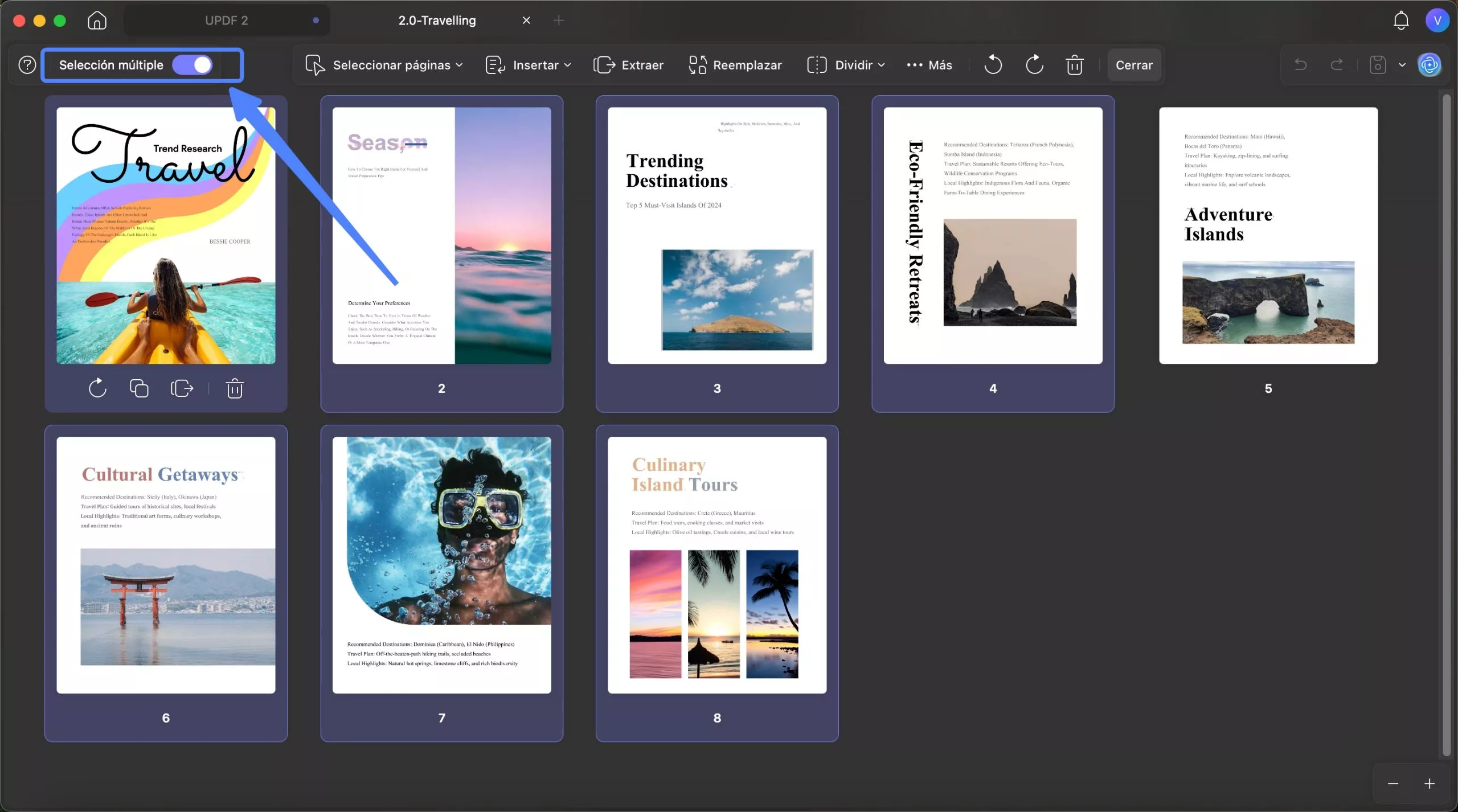The height and width of the screenshot is (812, 1458).
Task: Click the page number 8 label
Action: [717, 718]
